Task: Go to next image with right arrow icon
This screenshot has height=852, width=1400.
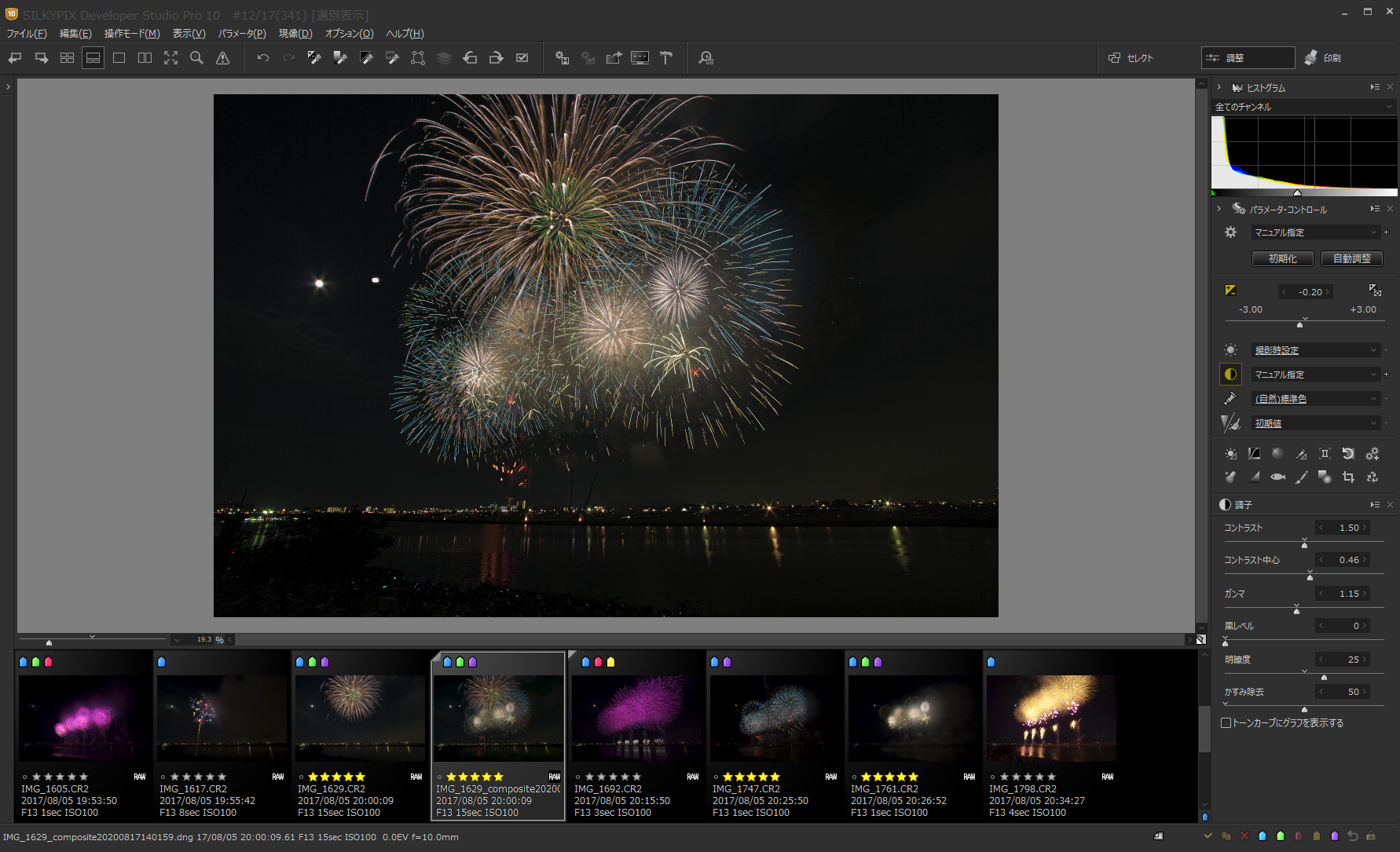Action: (x=42, y=58)
